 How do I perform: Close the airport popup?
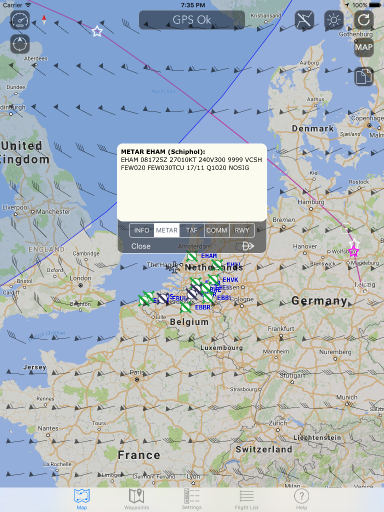[x=141, y=246]
